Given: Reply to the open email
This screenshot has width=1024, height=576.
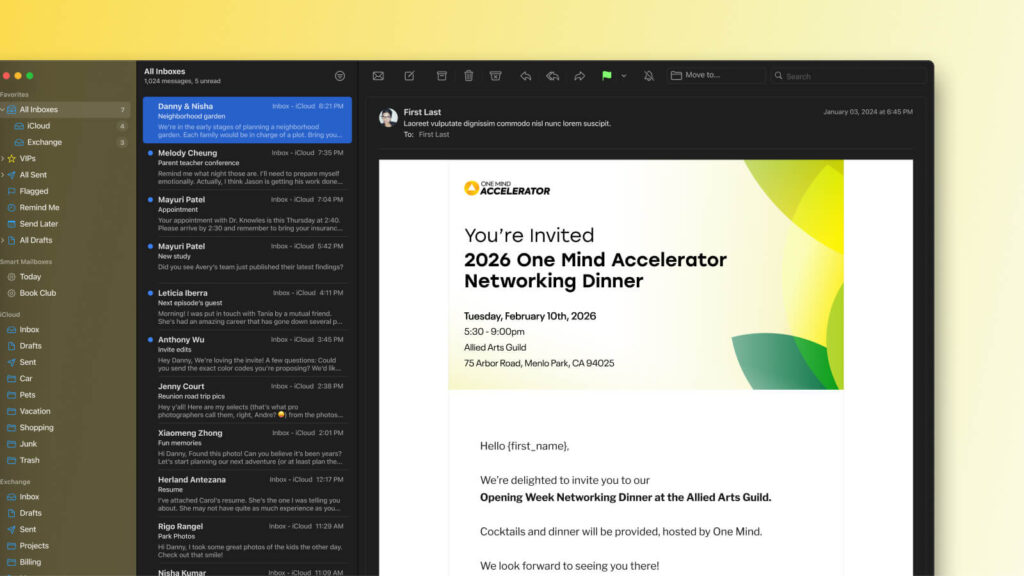Looking at the screenshot, I should [x=525, y=76].
